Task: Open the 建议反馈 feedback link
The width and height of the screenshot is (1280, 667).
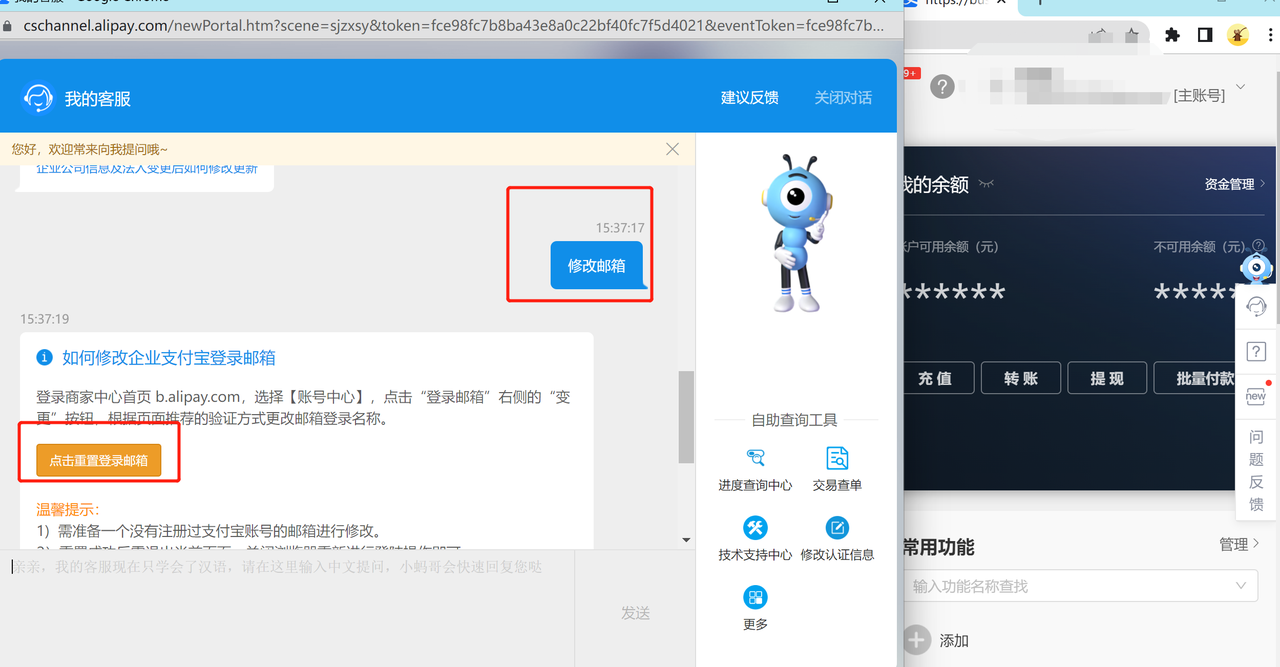Action: [750, 98]
